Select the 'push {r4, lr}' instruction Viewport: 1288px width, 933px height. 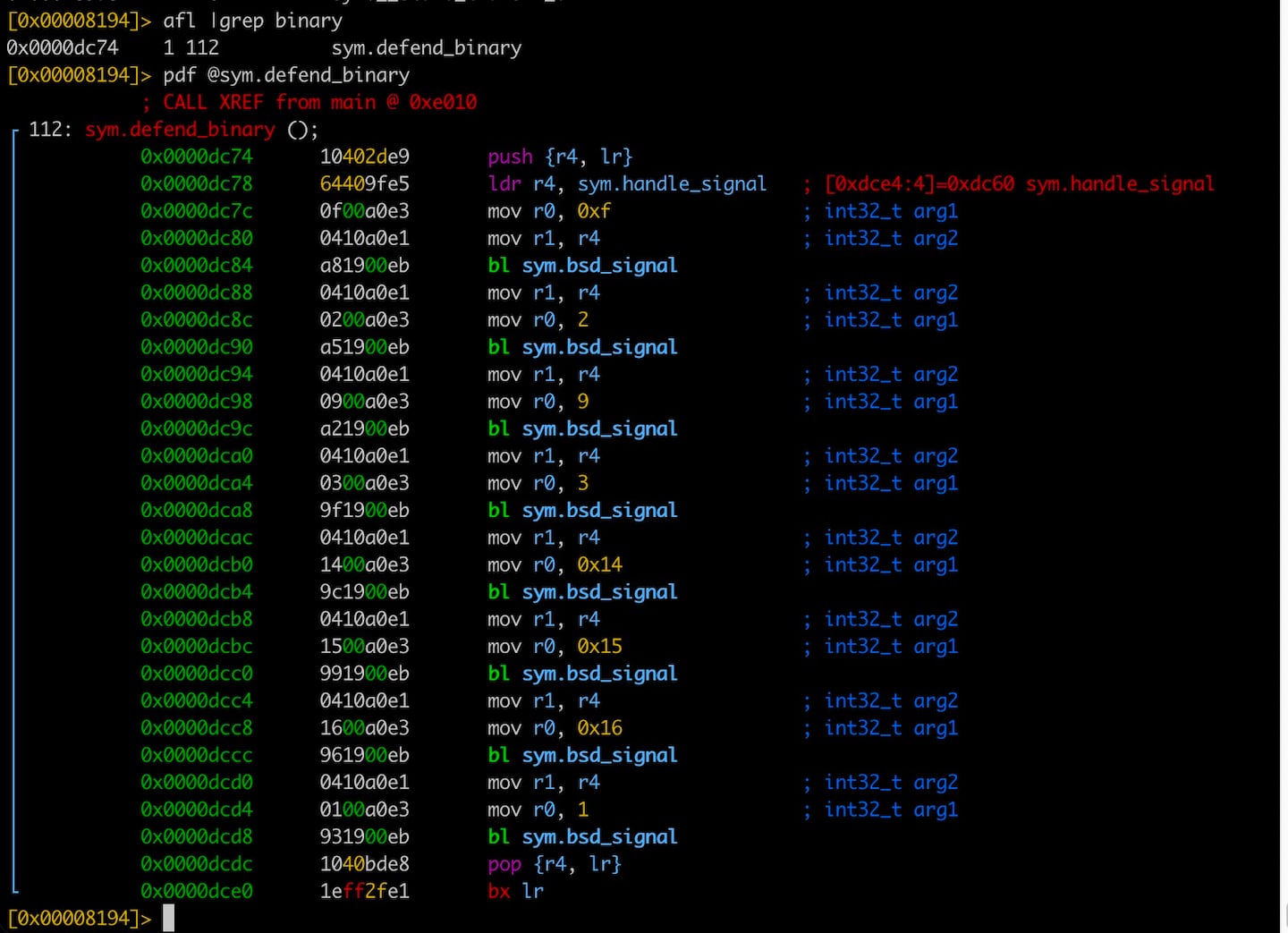point(560,157)
